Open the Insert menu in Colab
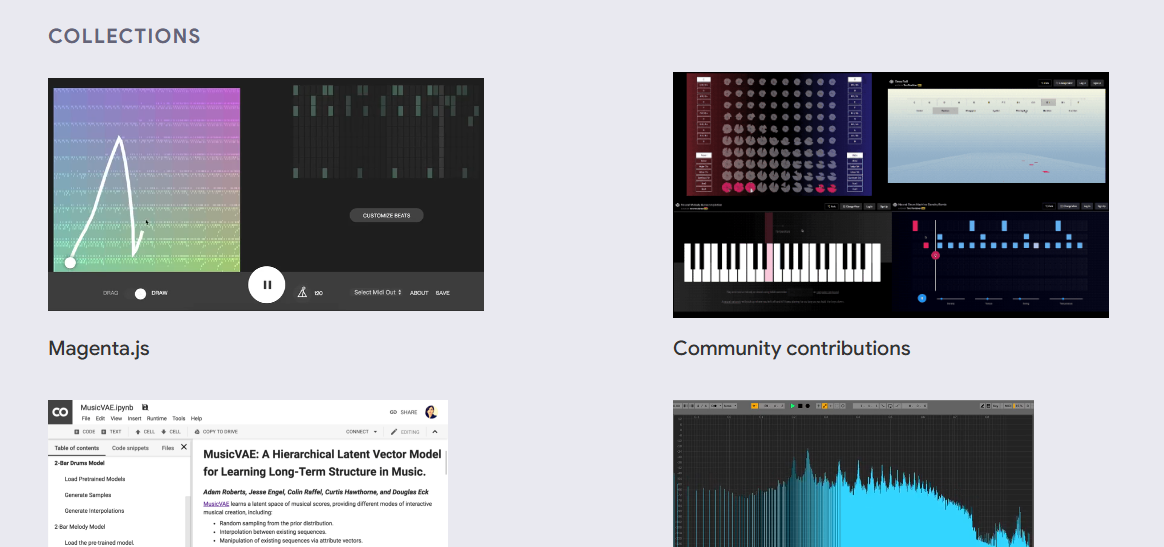This screenshot has height=547, width=1164. pos(134,419)
